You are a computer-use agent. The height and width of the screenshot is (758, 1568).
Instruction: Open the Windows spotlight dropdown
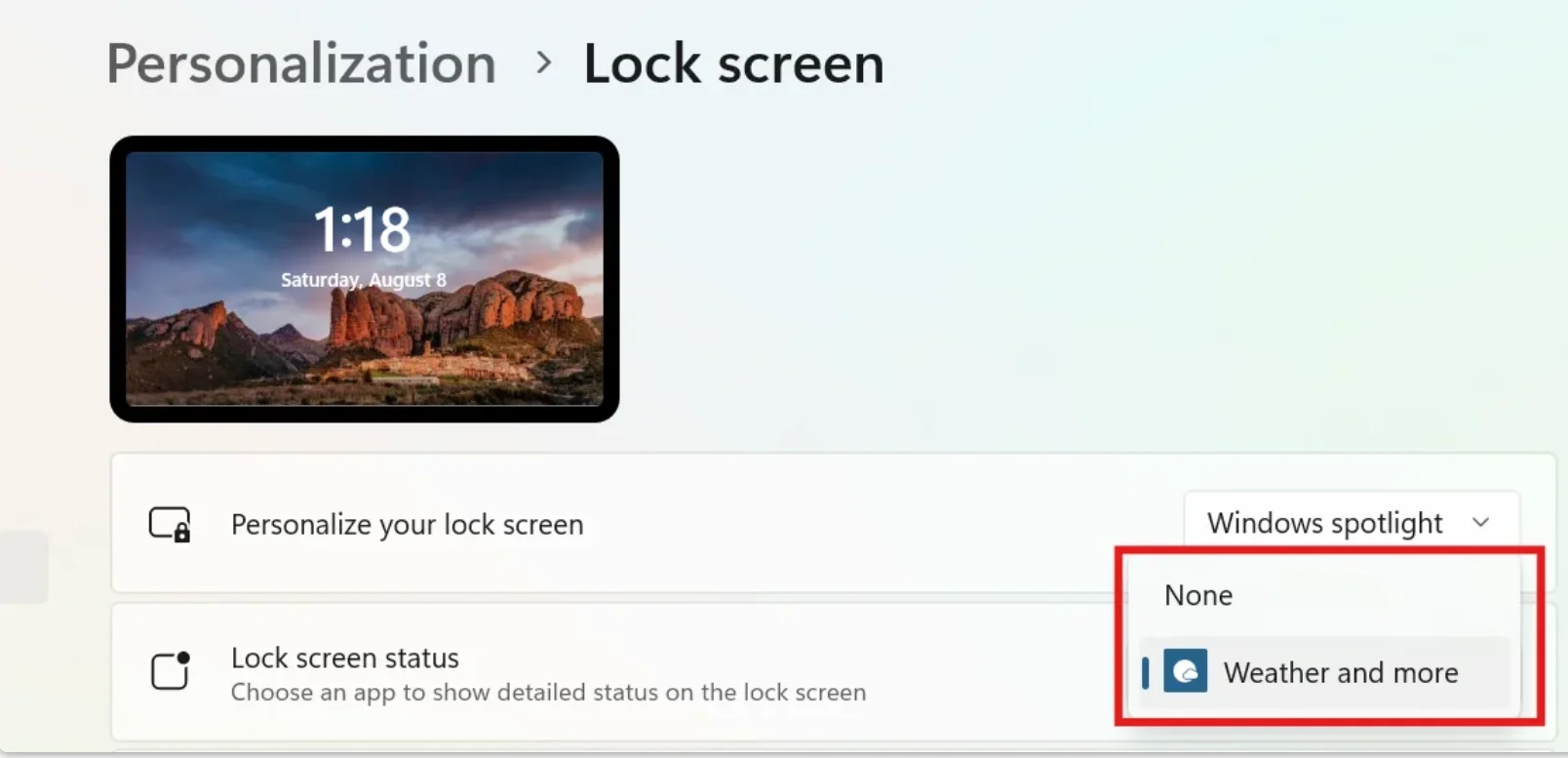click(x=1352, y=522)
